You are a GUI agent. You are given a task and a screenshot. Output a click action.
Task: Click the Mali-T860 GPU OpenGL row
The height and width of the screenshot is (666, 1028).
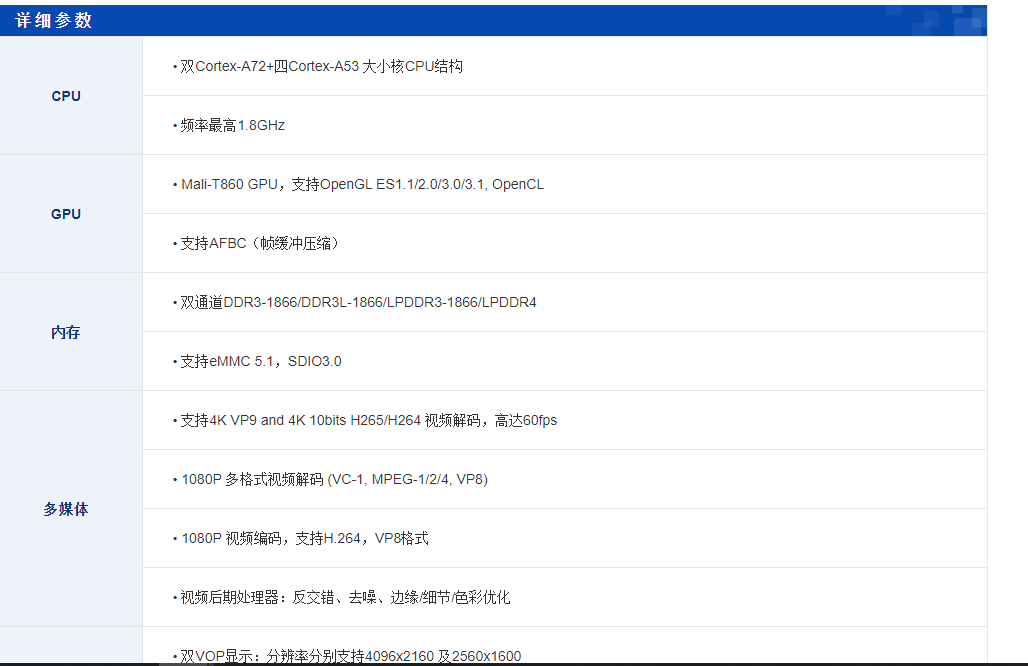pos(564,184)
